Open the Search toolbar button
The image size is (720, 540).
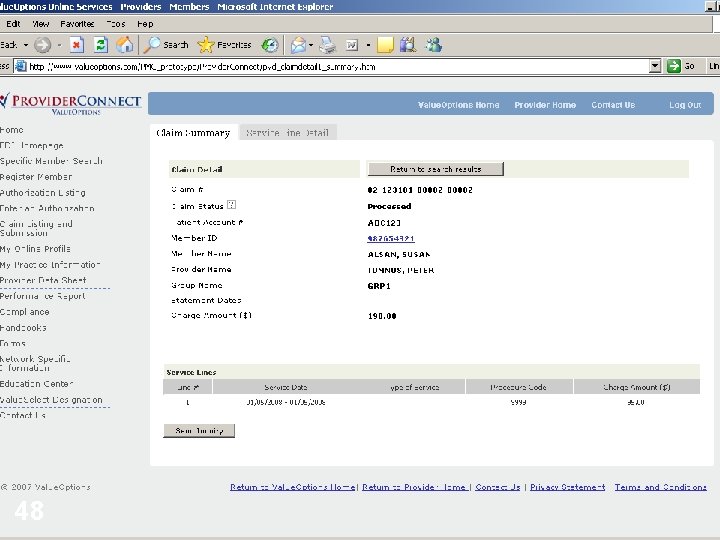coord(166,45)
